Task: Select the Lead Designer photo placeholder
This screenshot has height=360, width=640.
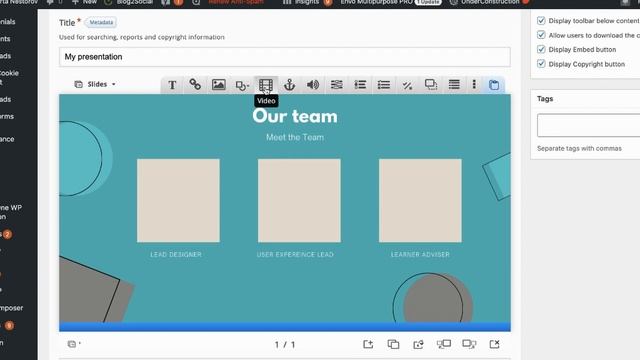Action: (x=178, y=200)
